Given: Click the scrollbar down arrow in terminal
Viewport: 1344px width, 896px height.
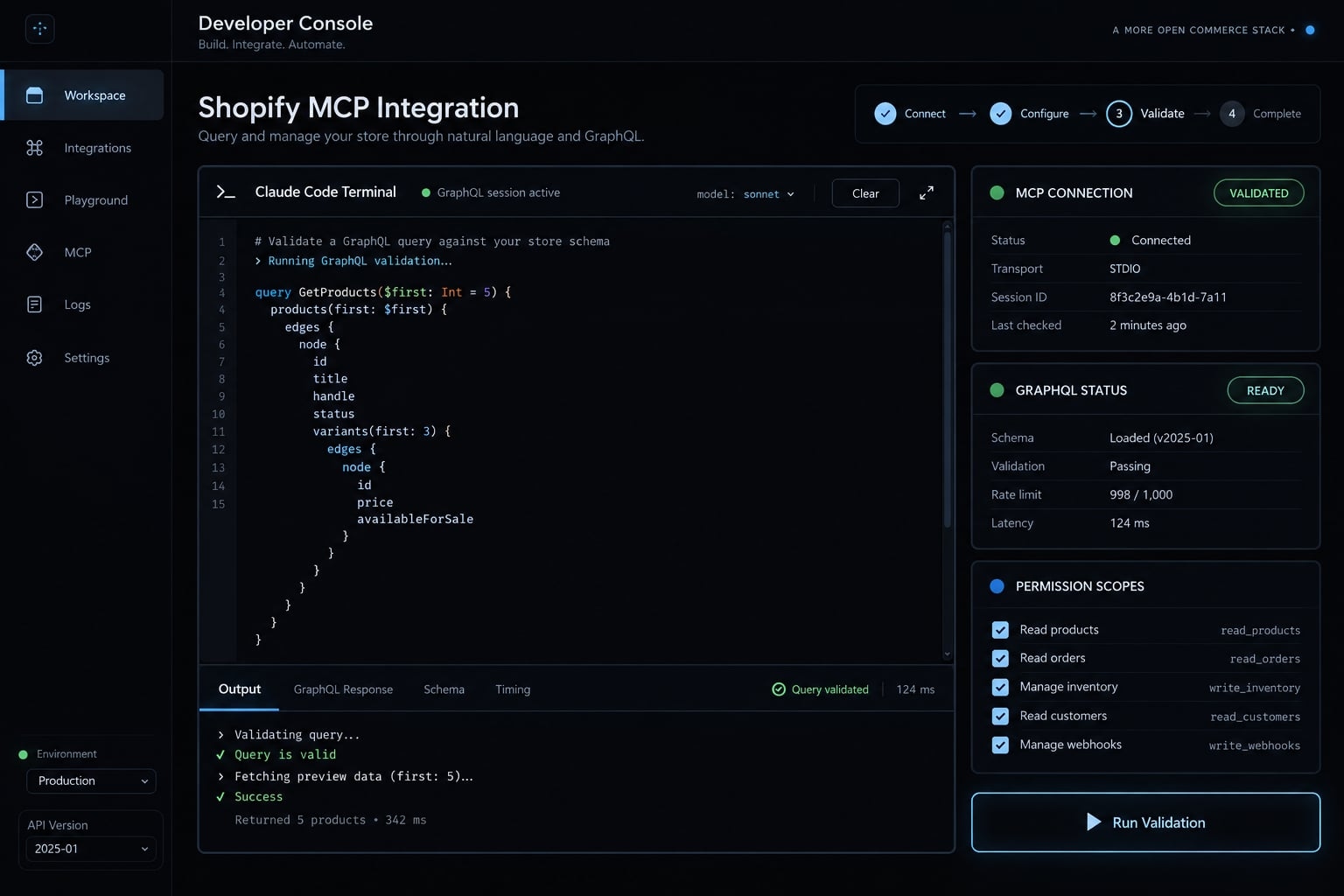Looking at the screenshot, I should (x=947, y=654).
